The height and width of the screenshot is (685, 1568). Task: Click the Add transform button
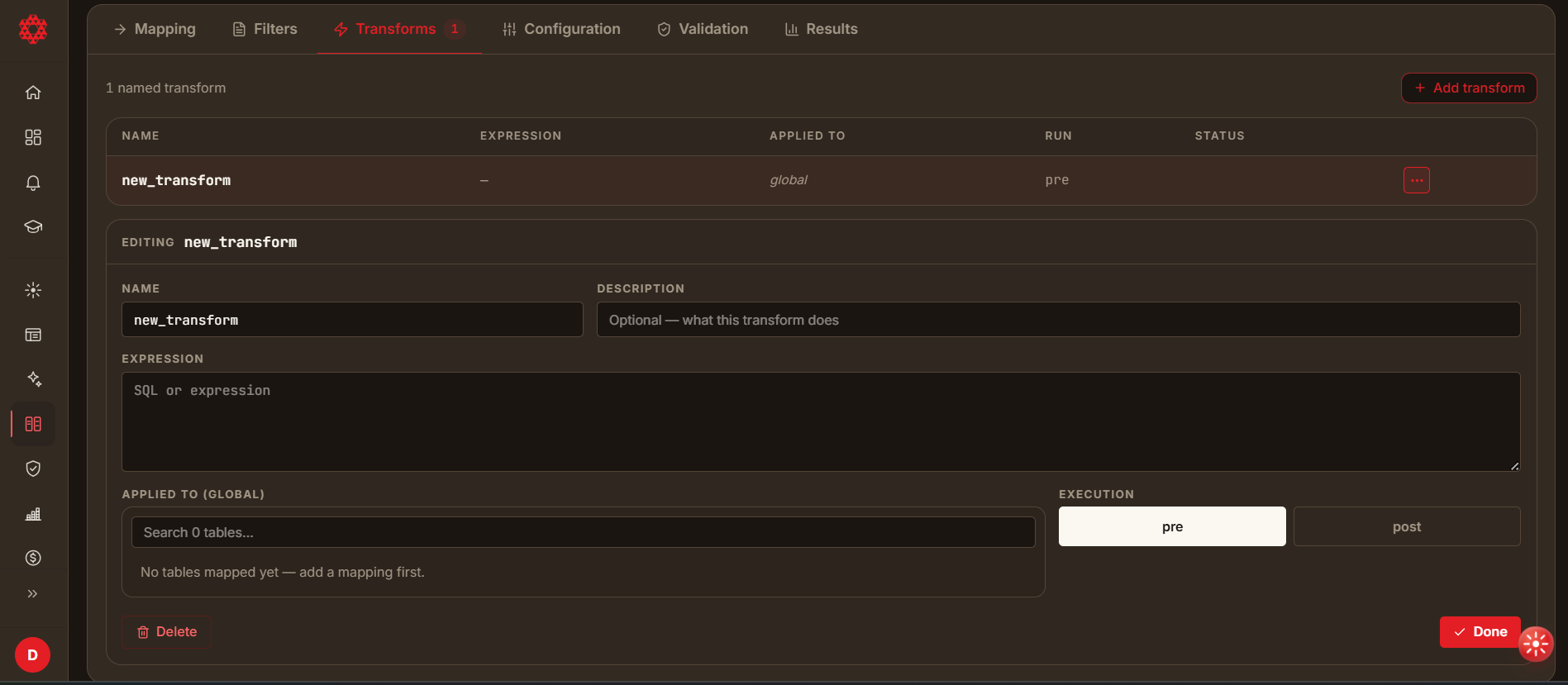click(x=1469, y=88)
